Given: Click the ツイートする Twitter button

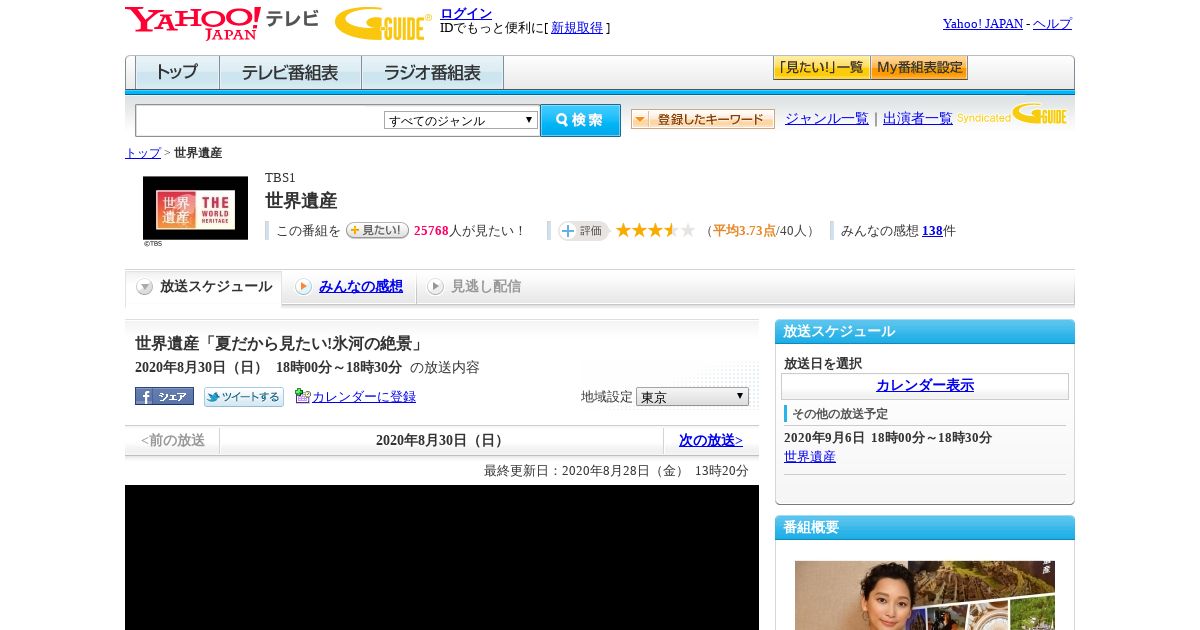Looking at the screenshot, I should (244, 397).
